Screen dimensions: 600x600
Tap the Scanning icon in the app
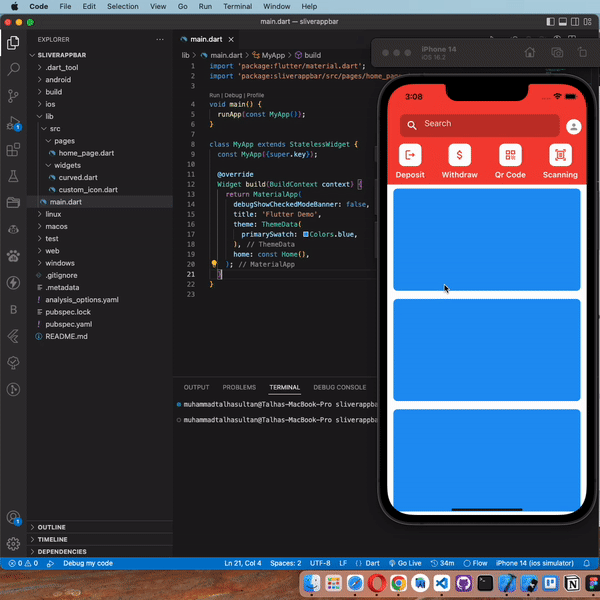click(x=560, y=155)
